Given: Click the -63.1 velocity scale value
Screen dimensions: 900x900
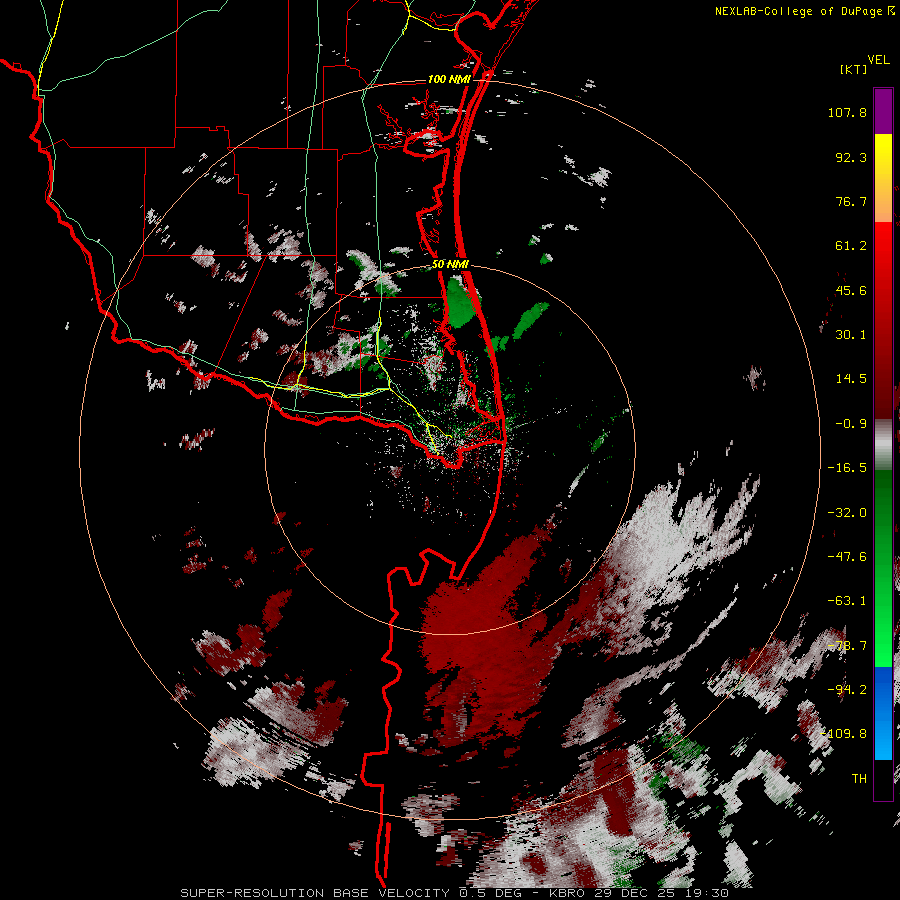Looking at the screenshot, I should (847, 601).
